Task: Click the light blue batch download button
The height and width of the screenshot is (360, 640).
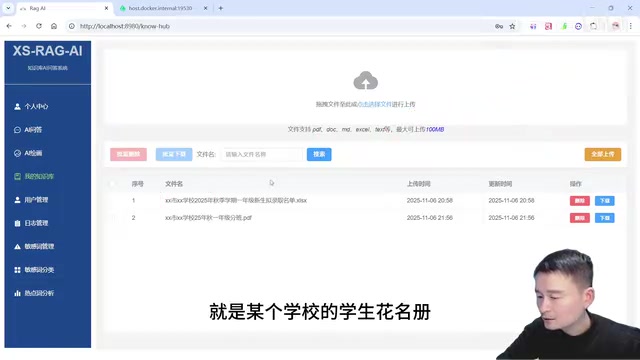Action: (x=174, y=154)
